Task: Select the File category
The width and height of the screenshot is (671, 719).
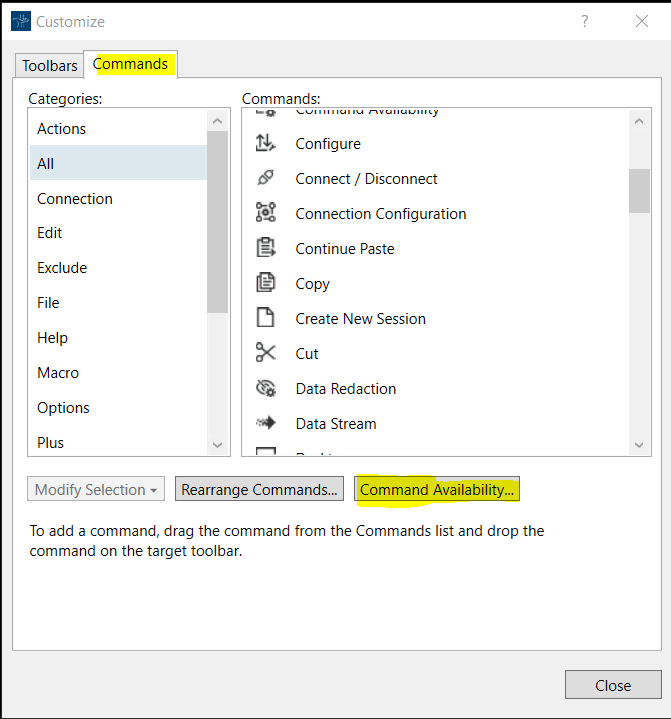Action: [118, 303]
